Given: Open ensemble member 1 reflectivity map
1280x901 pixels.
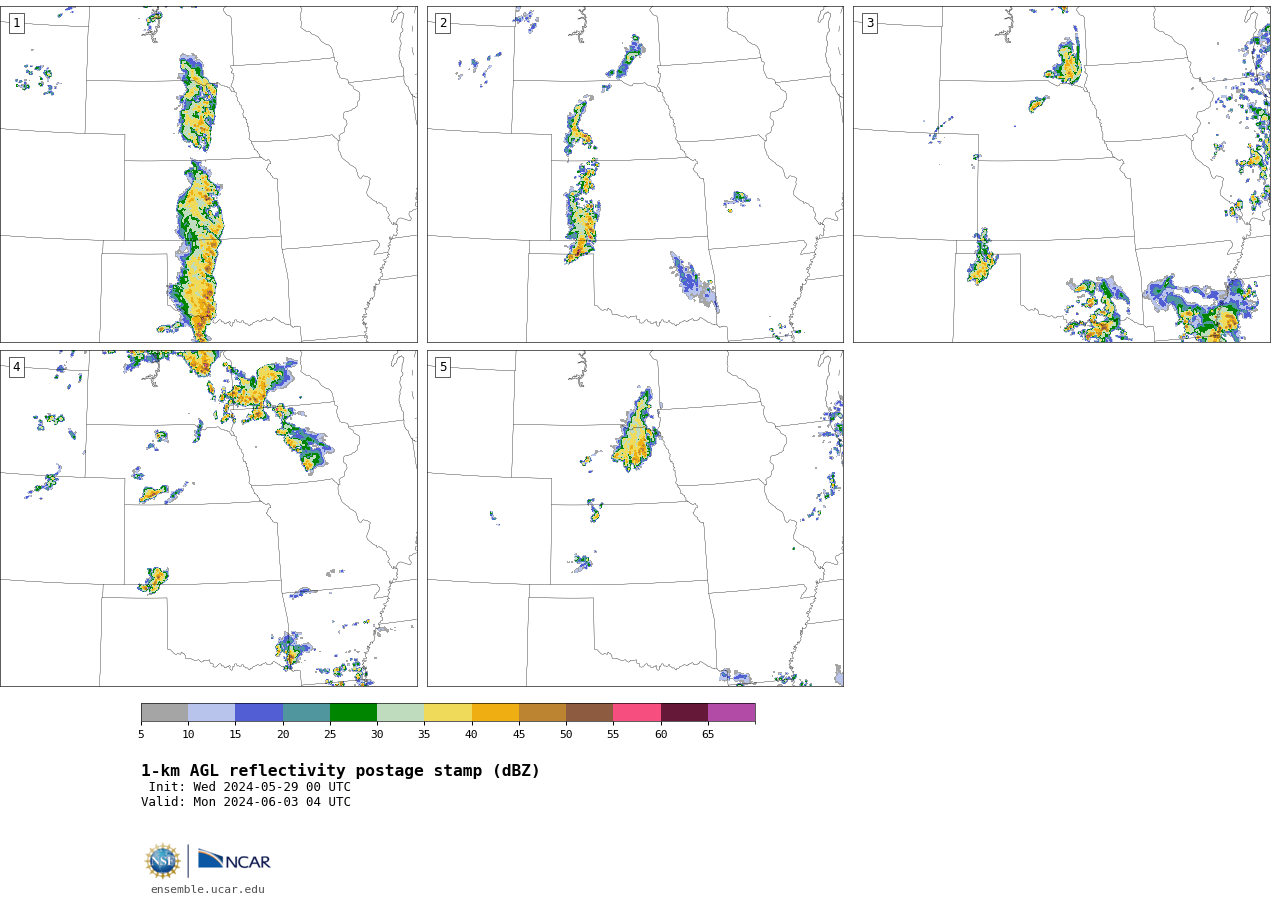Looking at the screenshot, I should [208, 174].
